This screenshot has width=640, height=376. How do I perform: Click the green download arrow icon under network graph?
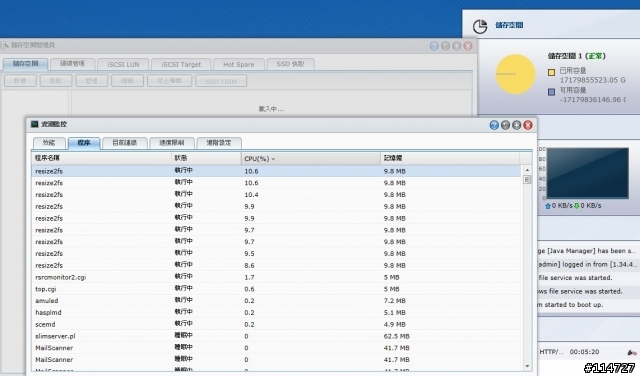pyautogui.click(x=577, y=206)
